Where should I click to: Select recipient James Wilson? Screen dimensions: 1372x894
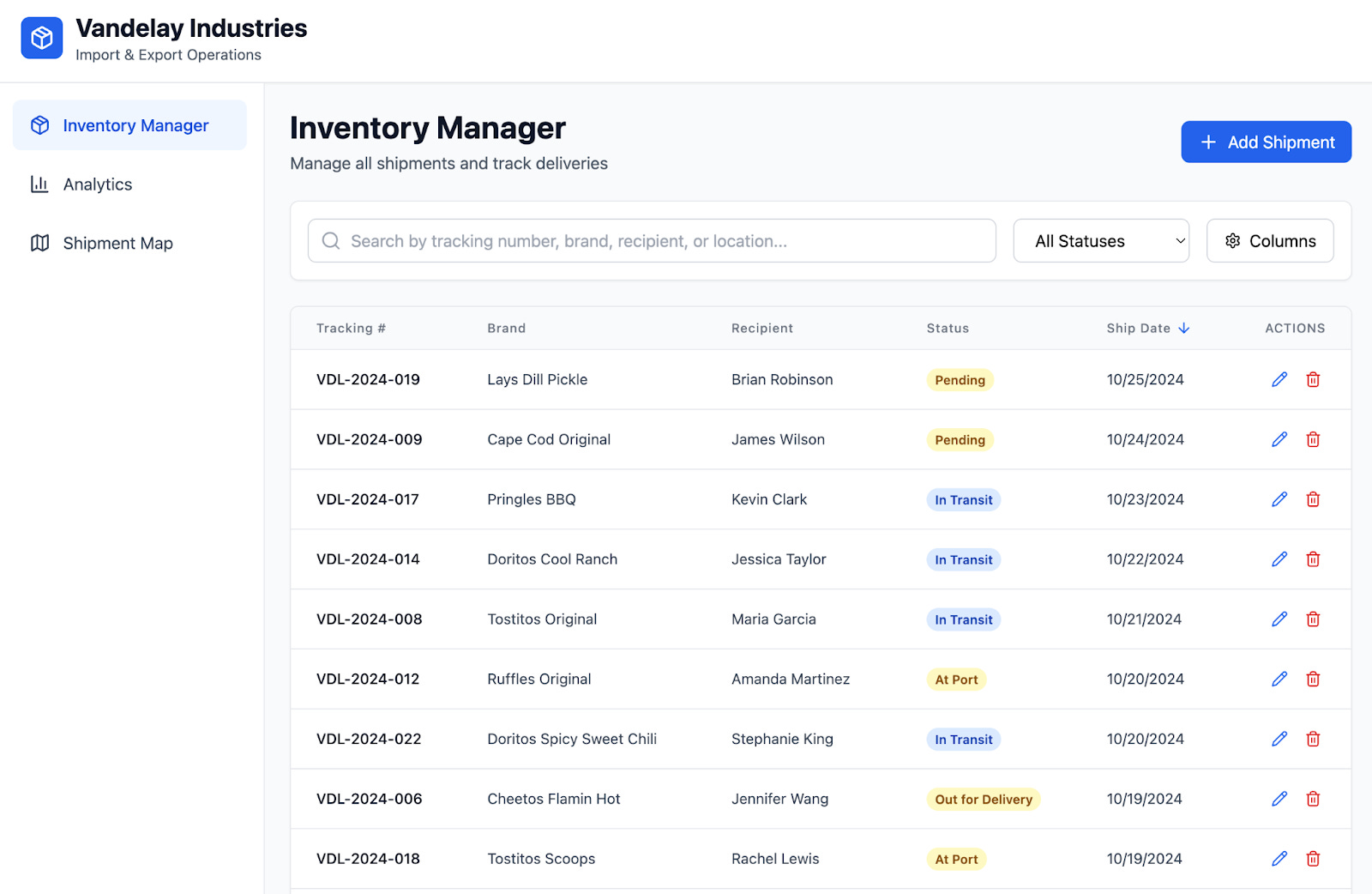[x=778, y=439]
